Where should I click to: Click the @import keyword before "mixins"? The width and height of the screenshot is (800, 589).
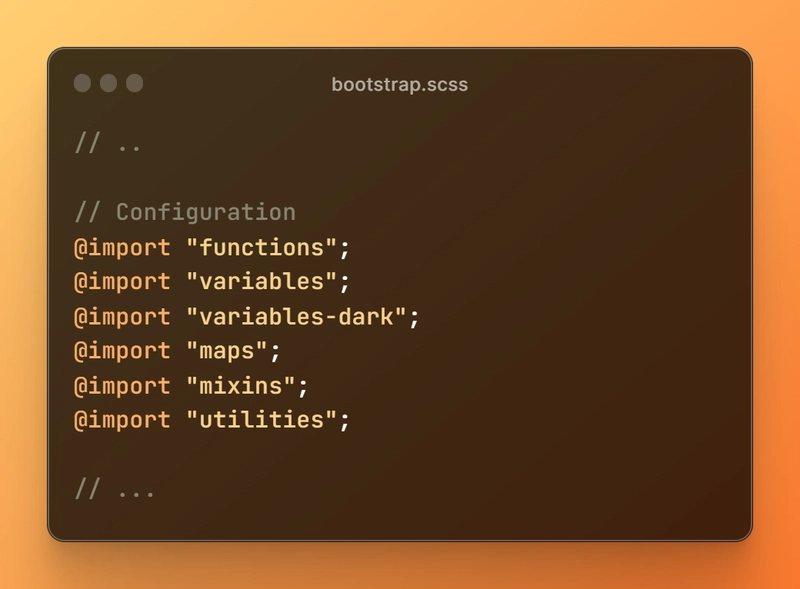(122, 386)
